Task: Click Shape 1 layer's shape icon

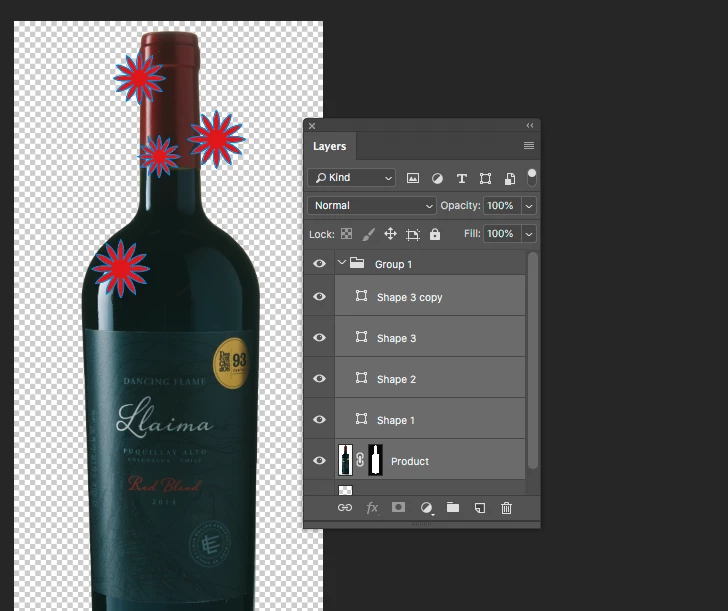Action: click(361, 418)
